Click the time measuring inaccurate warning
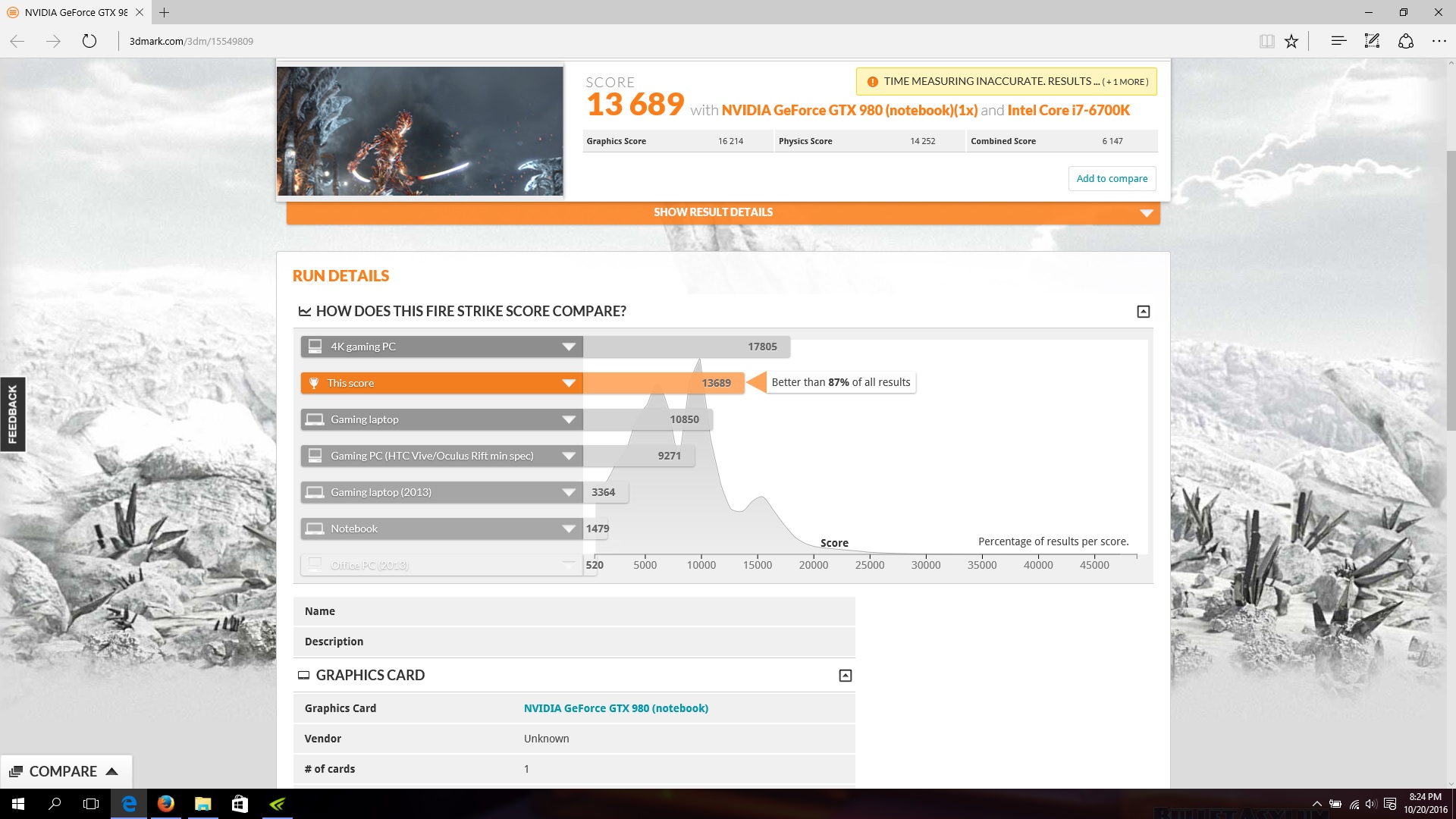Image resolution: width=1456 pixels, height=819 pixels. point(1006,82)
